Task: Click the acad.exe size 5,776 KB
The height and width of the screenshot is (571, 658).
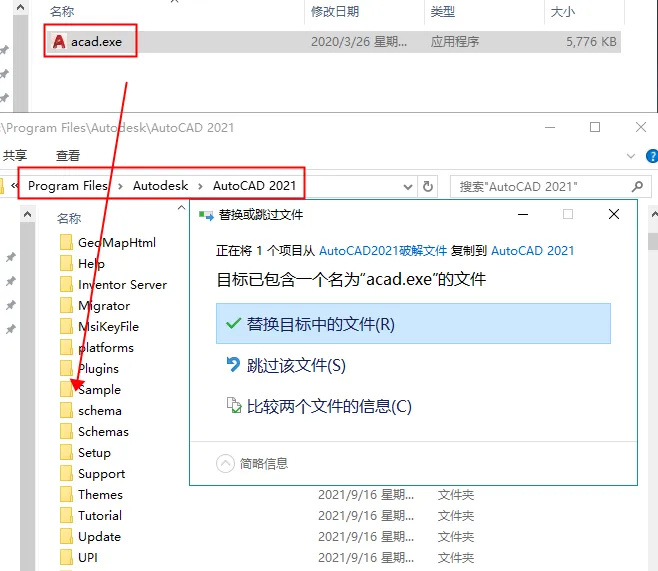Action: 591,42
